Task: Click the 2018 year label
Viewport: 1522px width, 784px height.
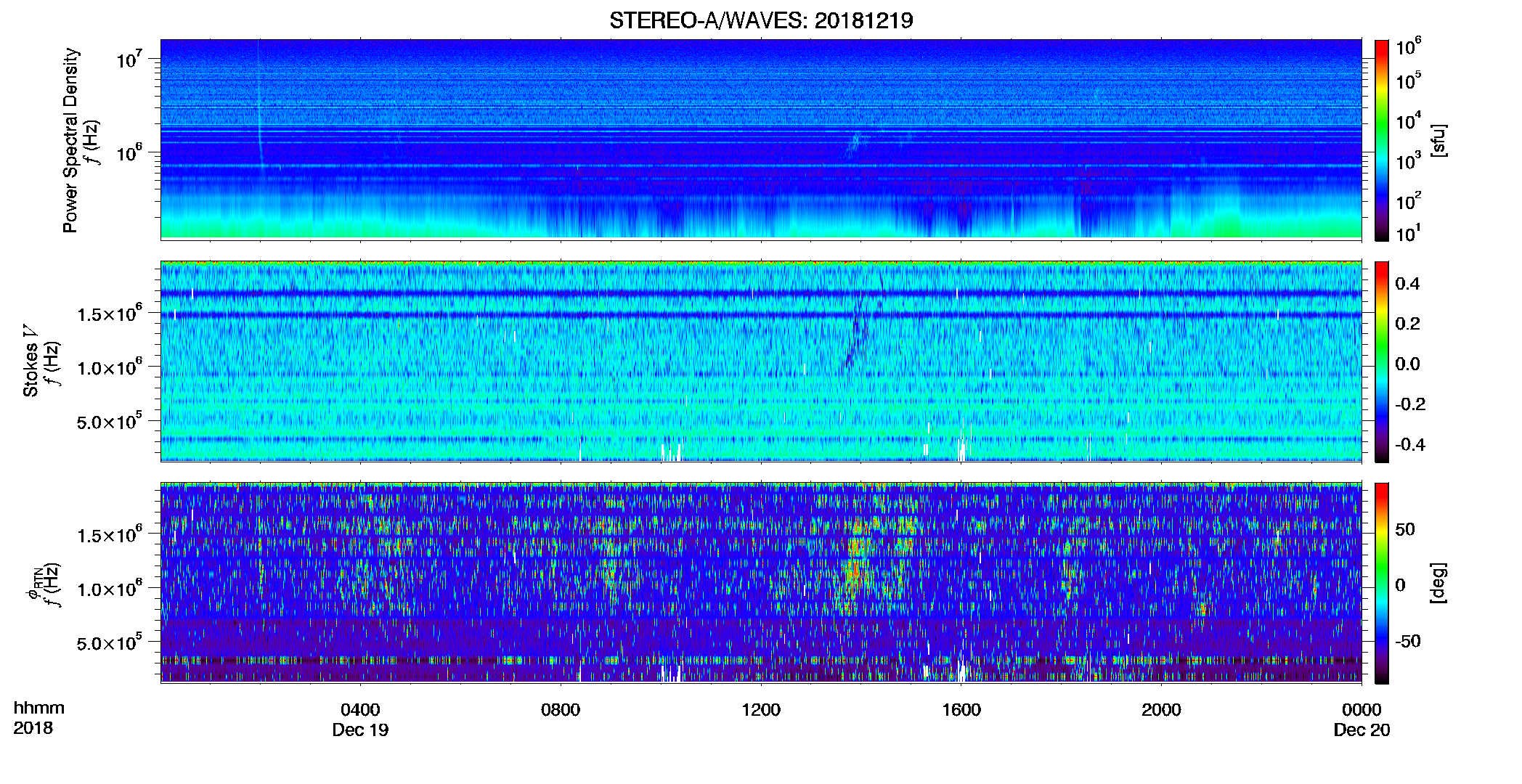Action: click(x=33, y=728)
